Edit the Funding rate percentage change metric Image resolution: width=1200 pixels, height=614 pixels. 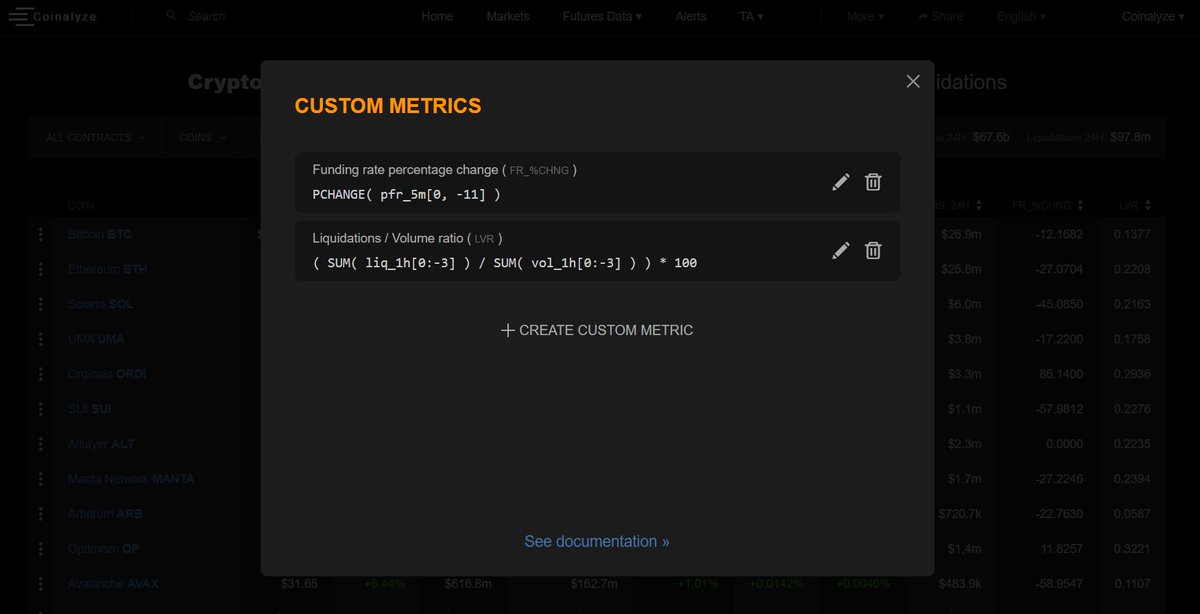[x=841, y=182]
